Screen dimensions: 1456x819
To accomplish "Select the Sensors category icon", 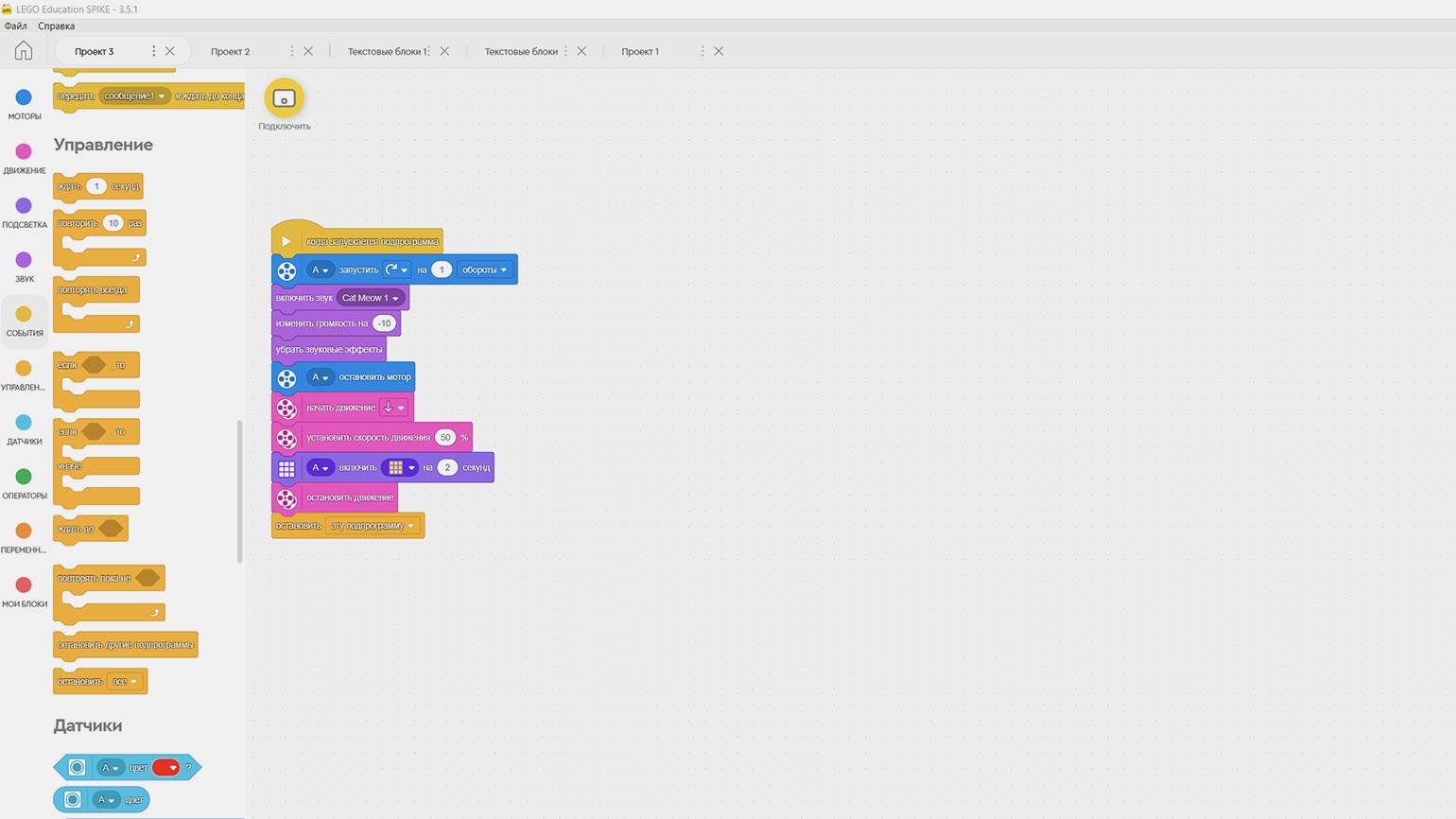I will 24,423.
